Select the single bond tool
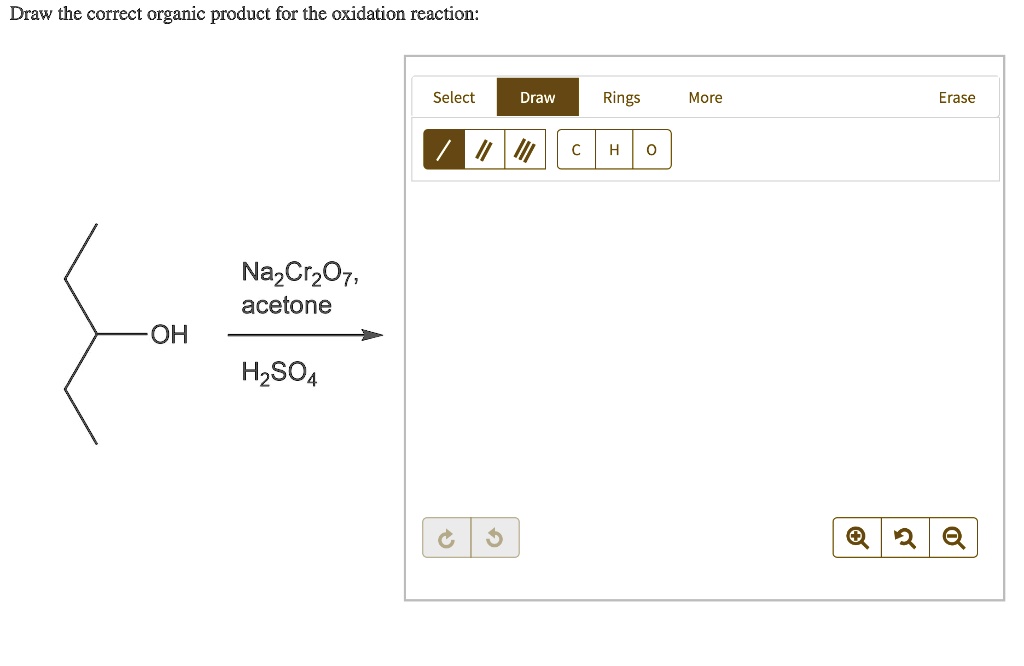 [446, 148]
